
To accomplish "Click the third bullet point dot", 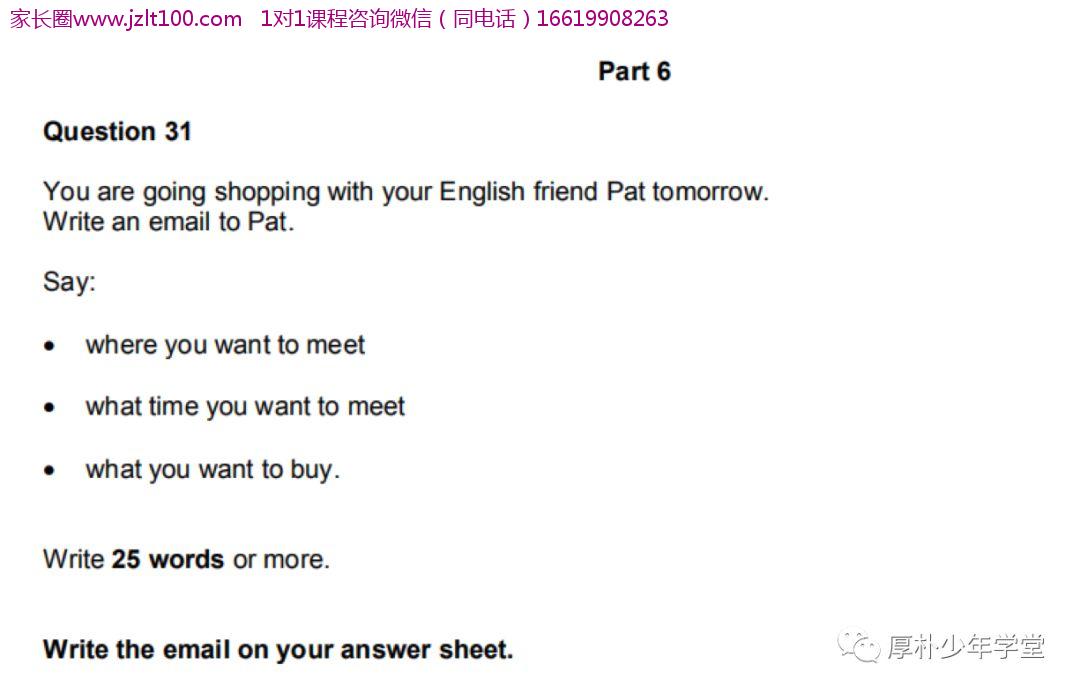I will (x=49, y=471).
